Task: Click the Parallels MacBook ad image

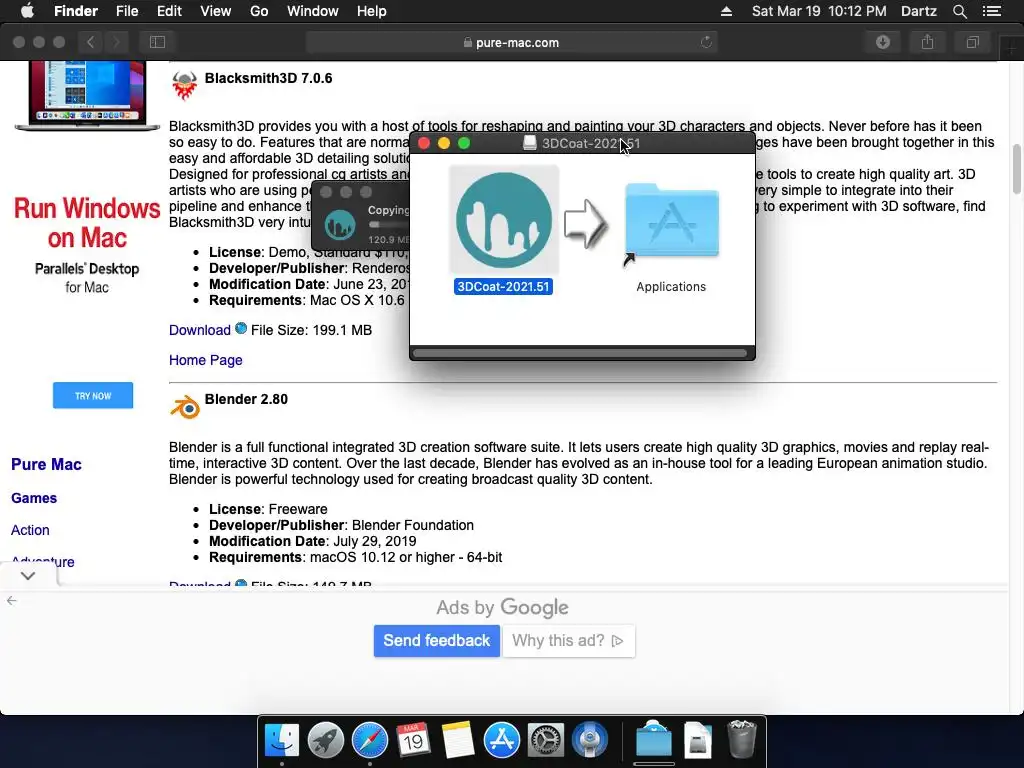Action: pyautogui.click(x=87, y=96)
